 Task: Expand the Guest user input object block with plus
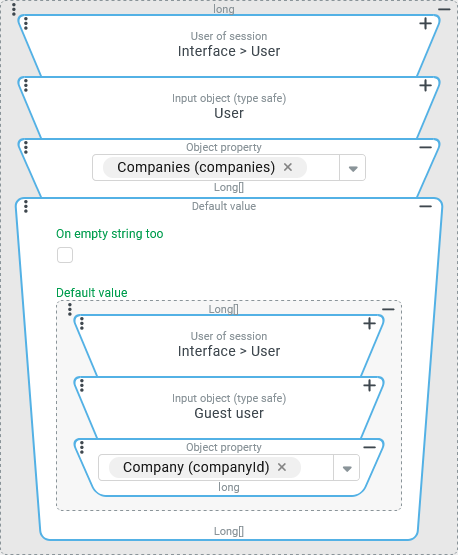370,385
